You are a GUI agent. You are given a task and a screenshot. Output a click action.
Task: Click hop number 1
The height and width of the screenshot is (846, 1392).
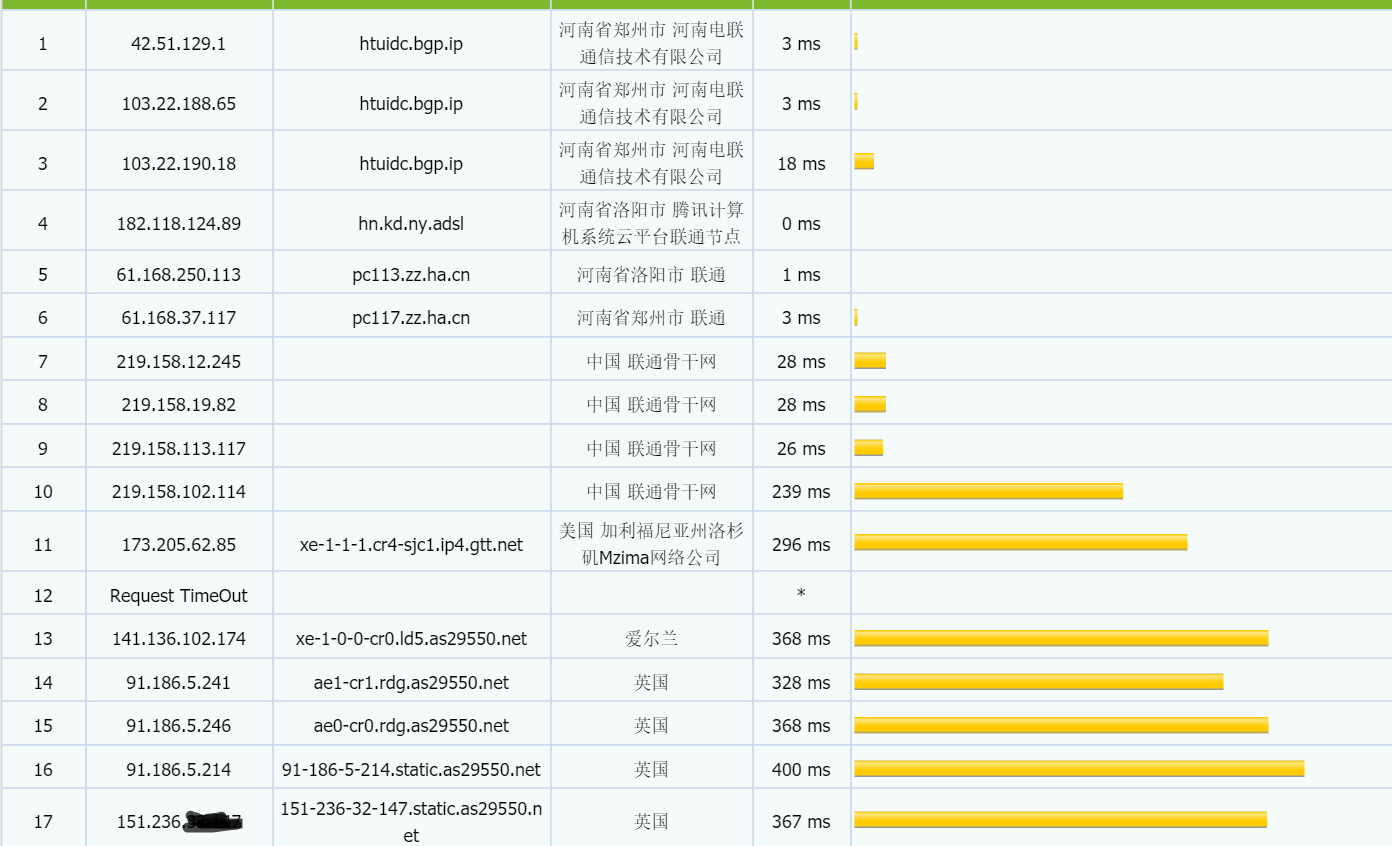43,44
